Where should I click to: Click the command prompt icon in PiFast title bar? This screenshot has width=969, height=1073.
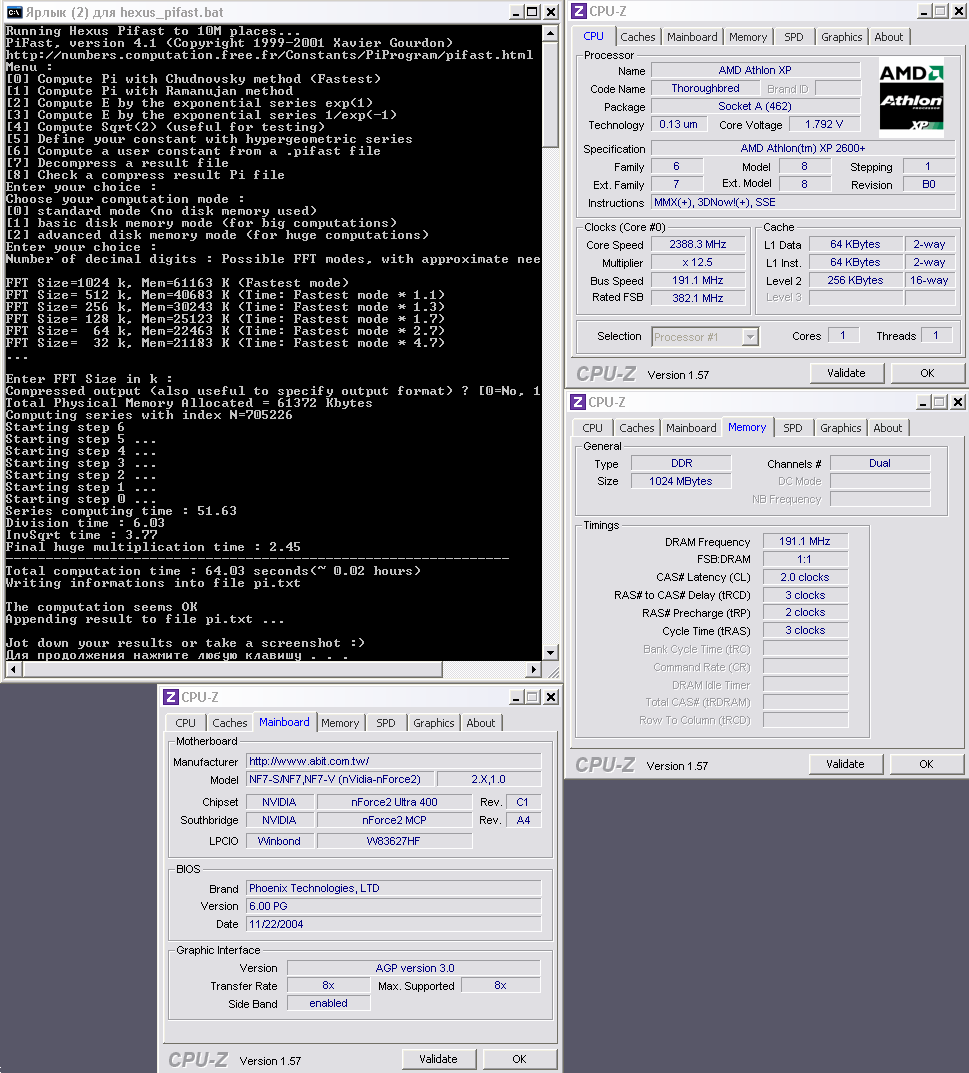pyautogui.click(x=14, y=12)
